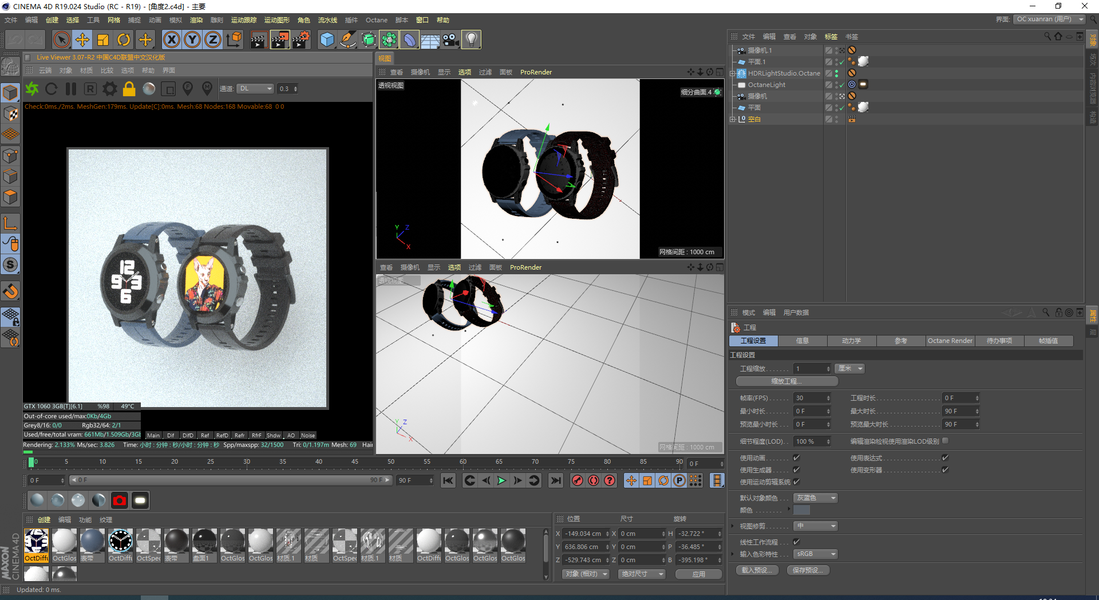1099x600 pixels.
Task: Open the 文件 menu
Action: coord(11,20)
